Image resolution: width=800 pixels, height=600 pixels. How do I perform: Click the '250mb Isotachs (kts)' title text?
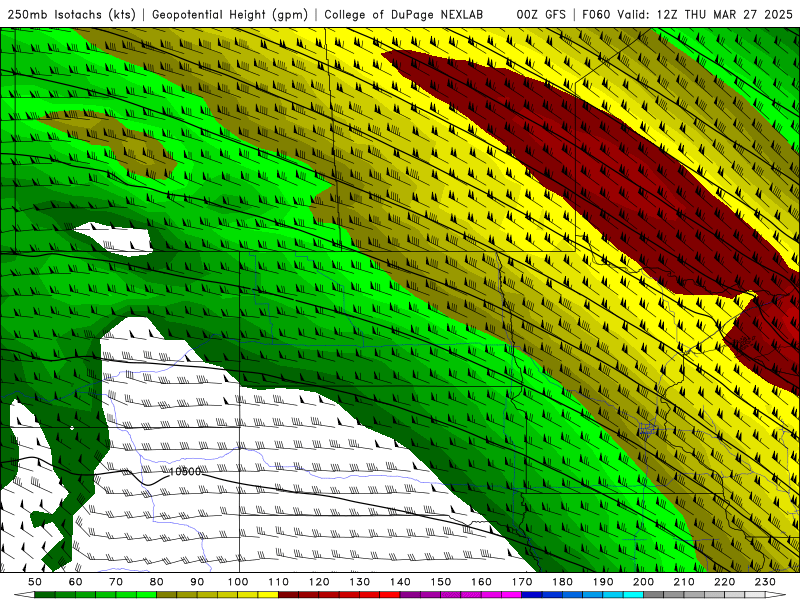click(x=72, y=14)
